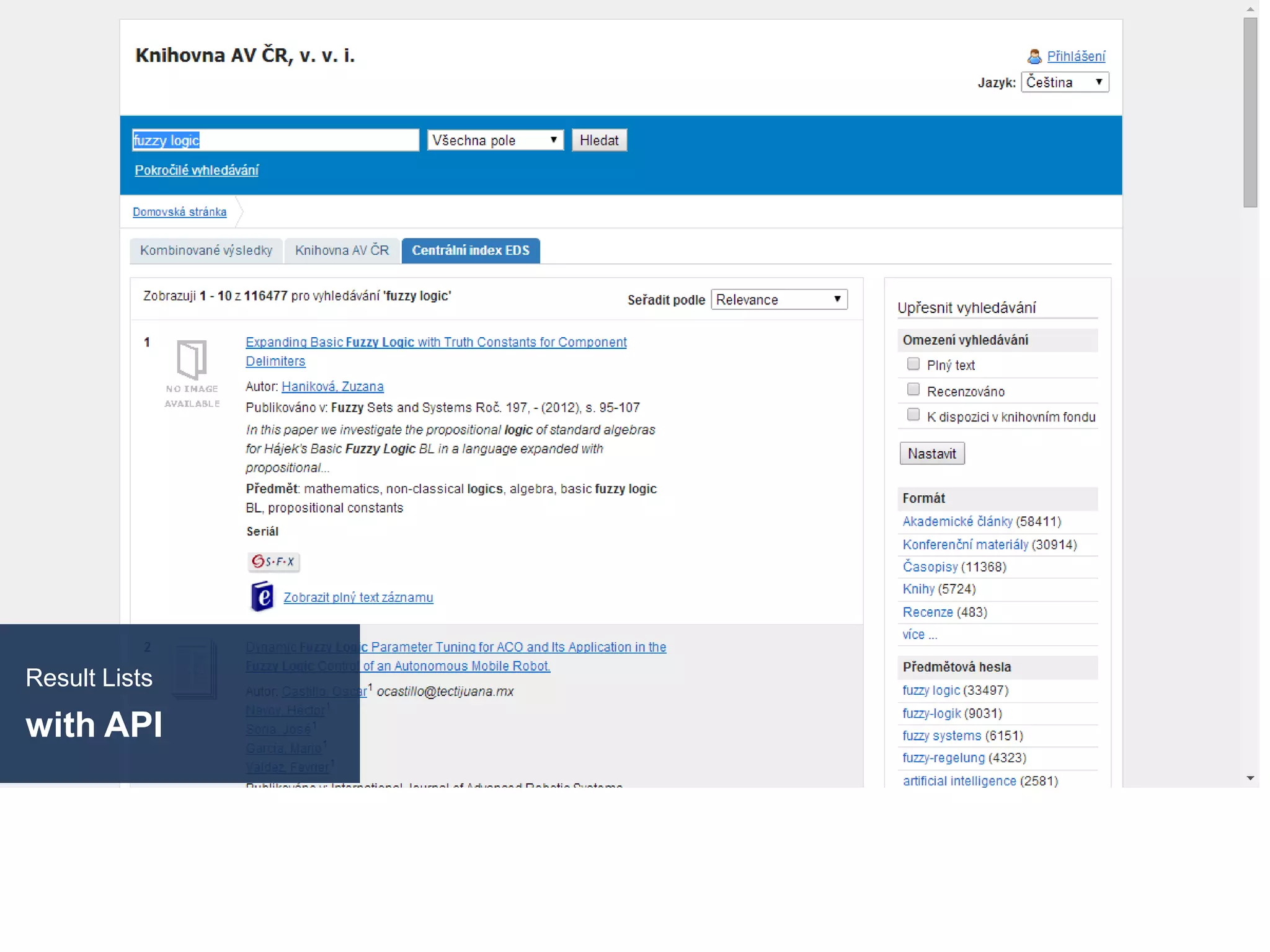Filter by Akademické články format
Image resolution: width=1270 pixels, height=952 pixels.
(x=957, y=522)
